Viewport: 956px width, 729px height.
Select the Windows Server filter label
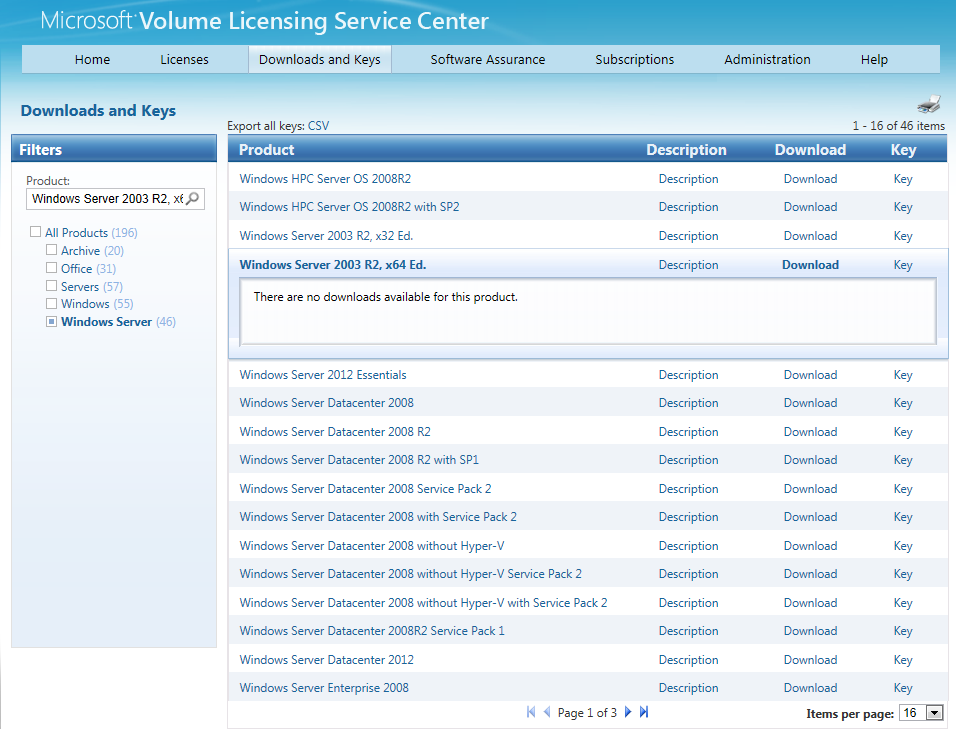(x=106, y=322)
